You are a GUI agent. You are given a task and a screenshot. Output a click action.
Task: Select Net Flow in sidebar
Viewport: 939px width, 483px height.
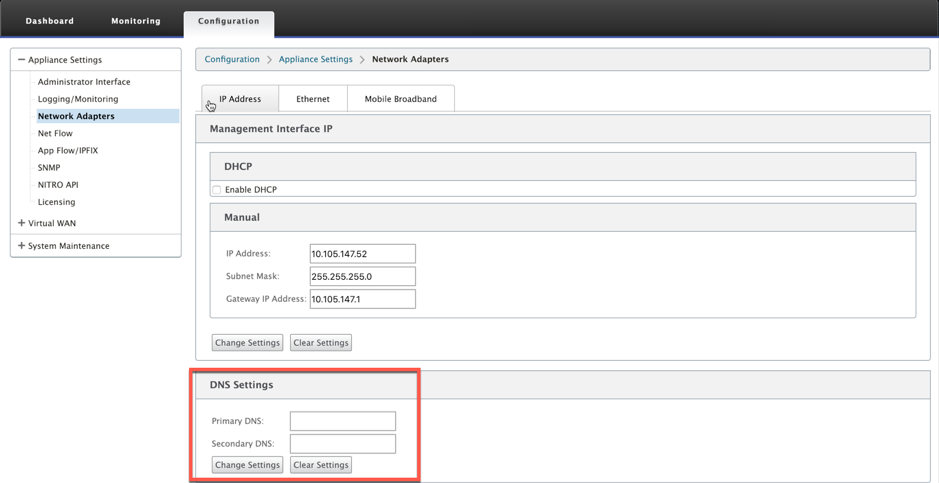(x=55, y=133)
